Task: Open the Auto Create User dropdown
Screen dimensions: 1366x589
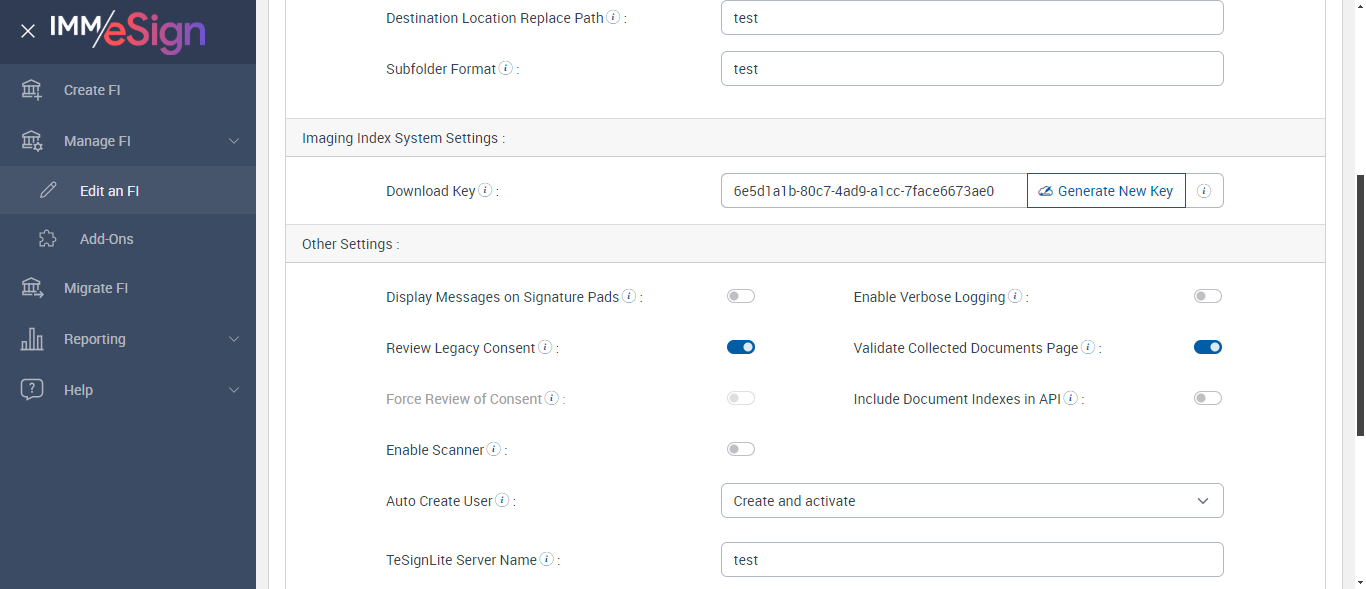Action: click(972, 501)
